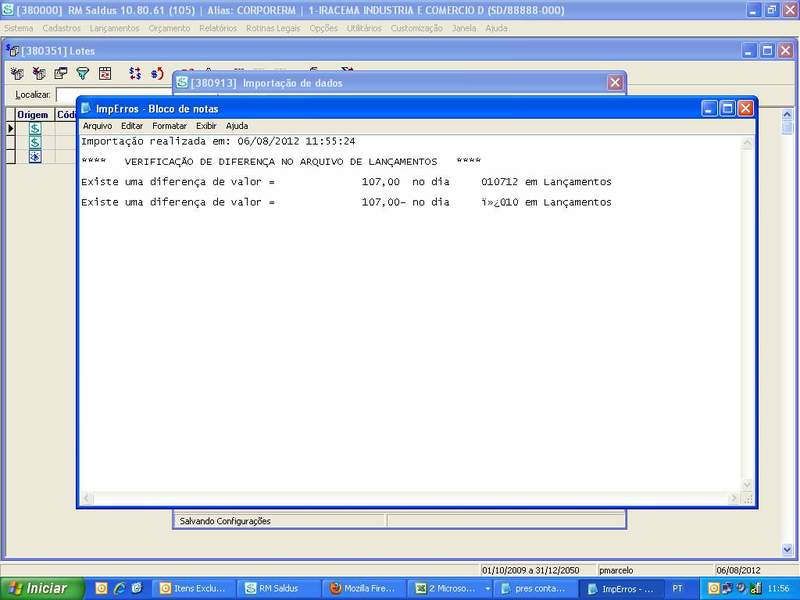Screen dimensions: 800x600
Task: Click the period '01/10/2009 a 31/12/2050' in status bar
Action: point(531,570)
